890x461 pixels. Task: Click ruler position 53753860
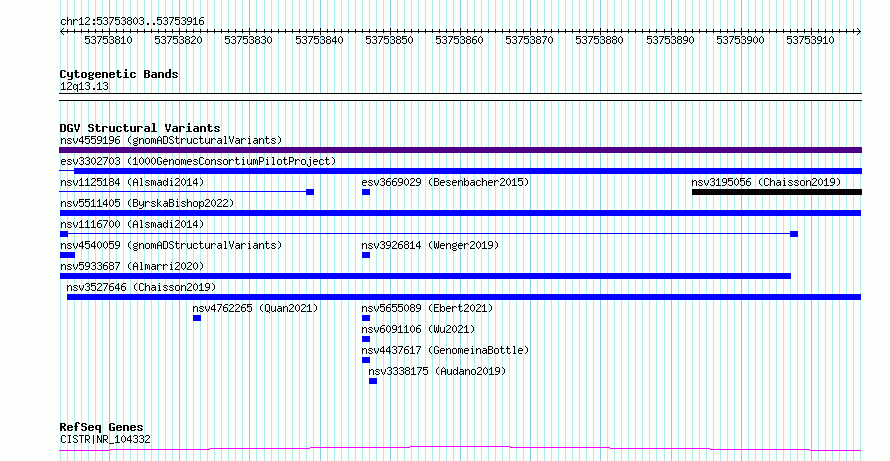[459, 40]
